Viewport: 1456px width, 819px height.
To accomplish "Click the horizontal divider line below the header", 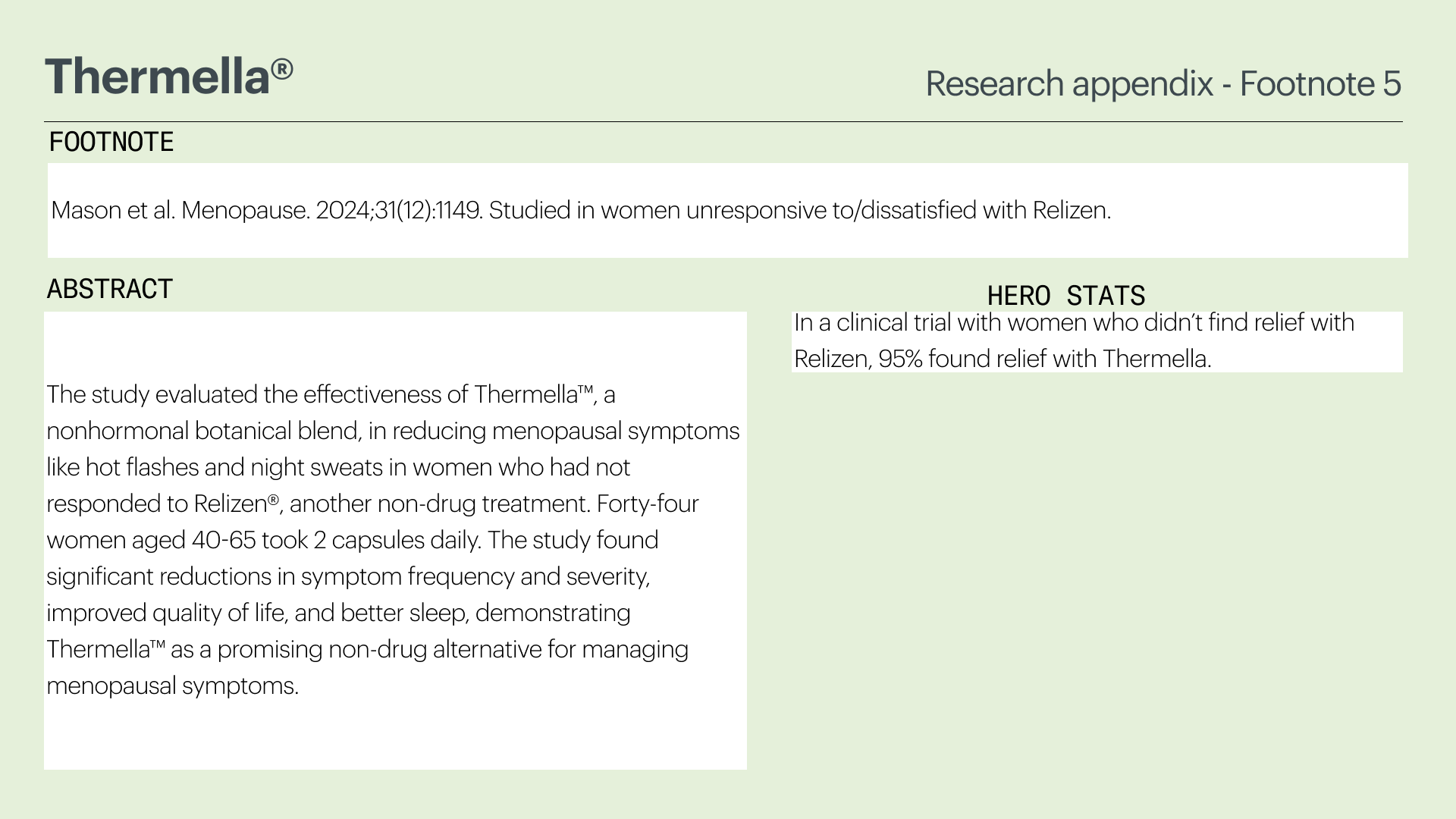I will (723, 121).
